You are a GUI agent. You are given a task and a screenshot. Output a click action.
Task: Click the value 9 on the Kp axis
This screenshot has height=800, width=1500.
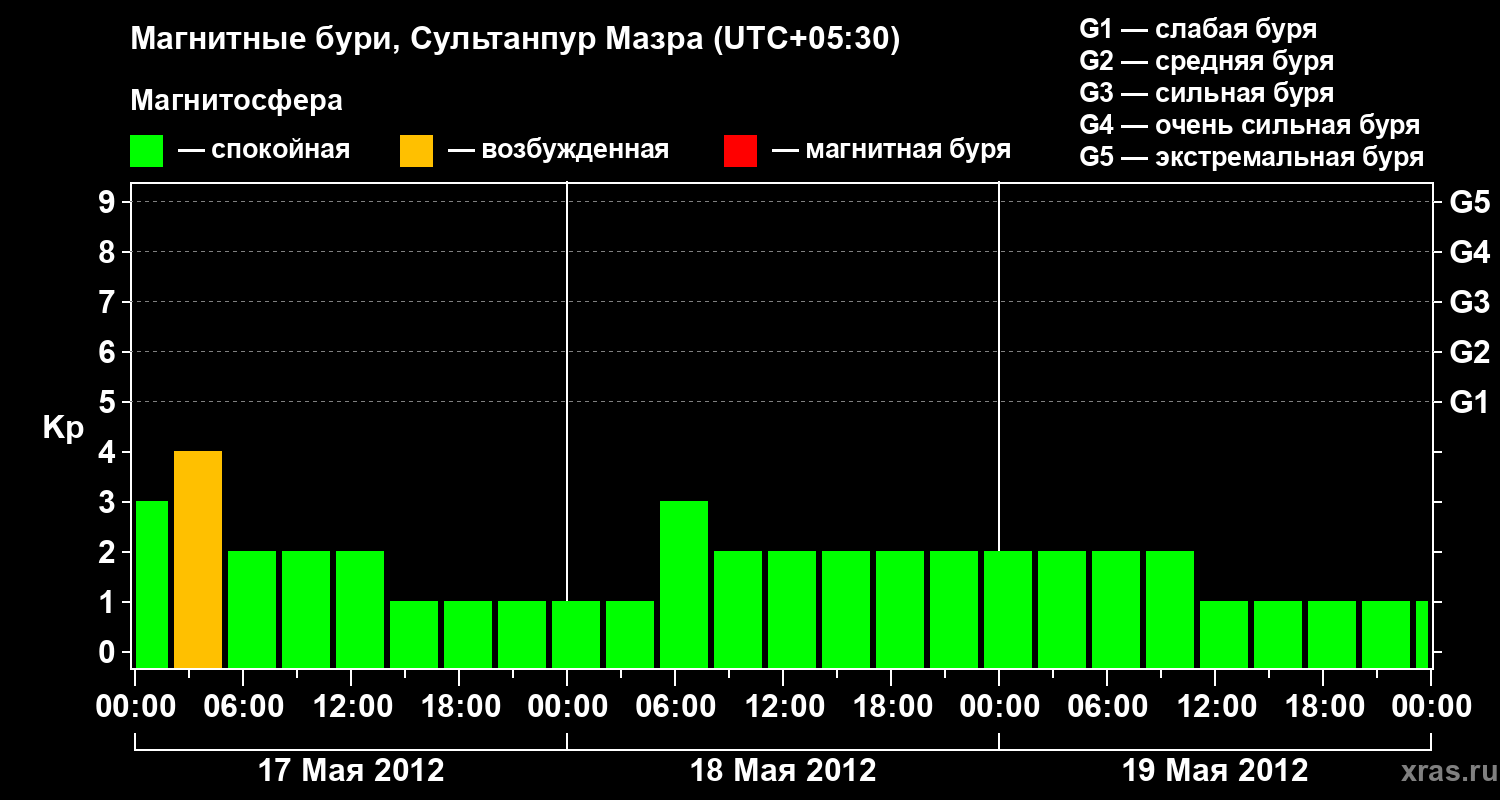[x=109, y=202]
